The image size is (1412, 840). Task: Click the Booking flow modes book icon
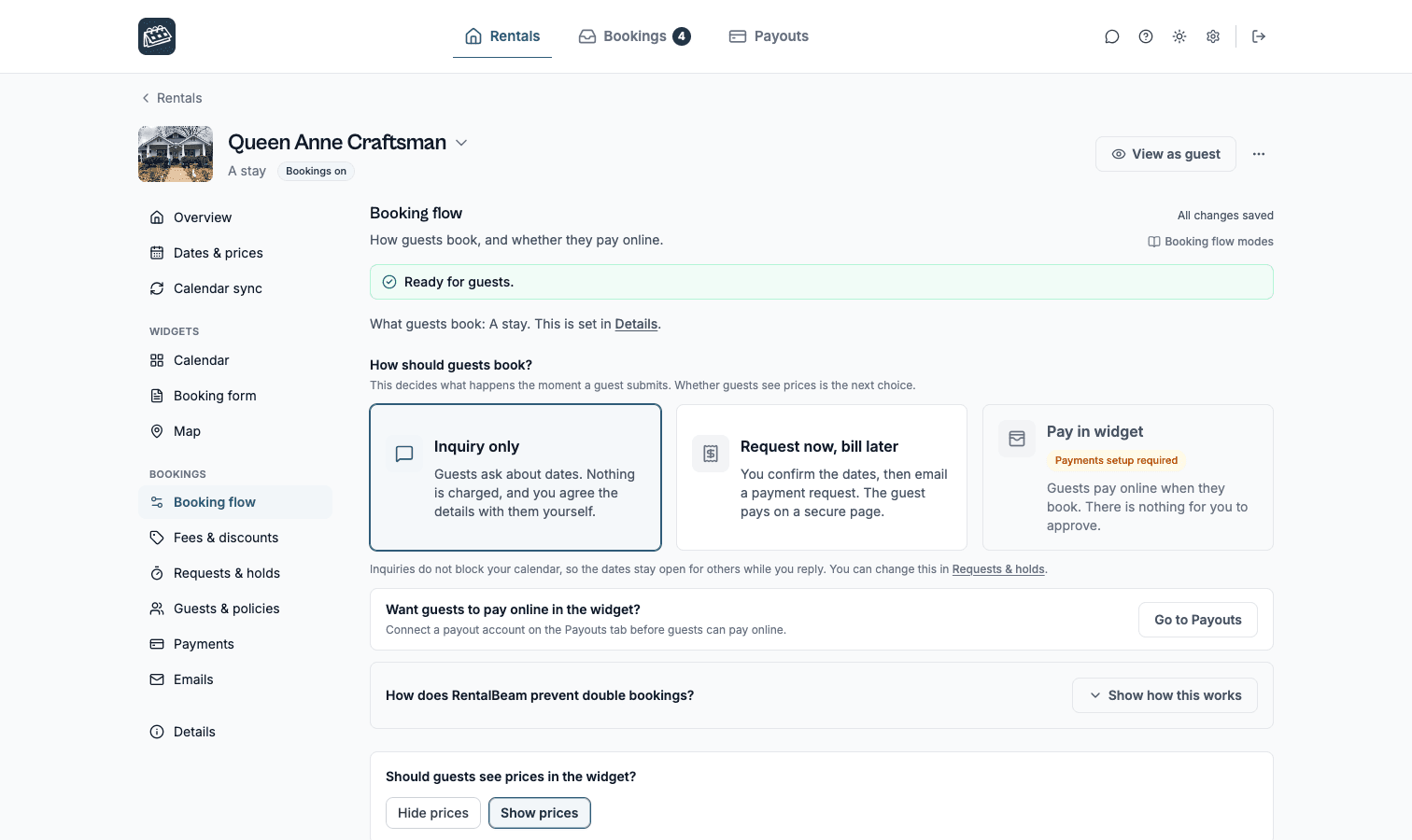click(1154, 242)
